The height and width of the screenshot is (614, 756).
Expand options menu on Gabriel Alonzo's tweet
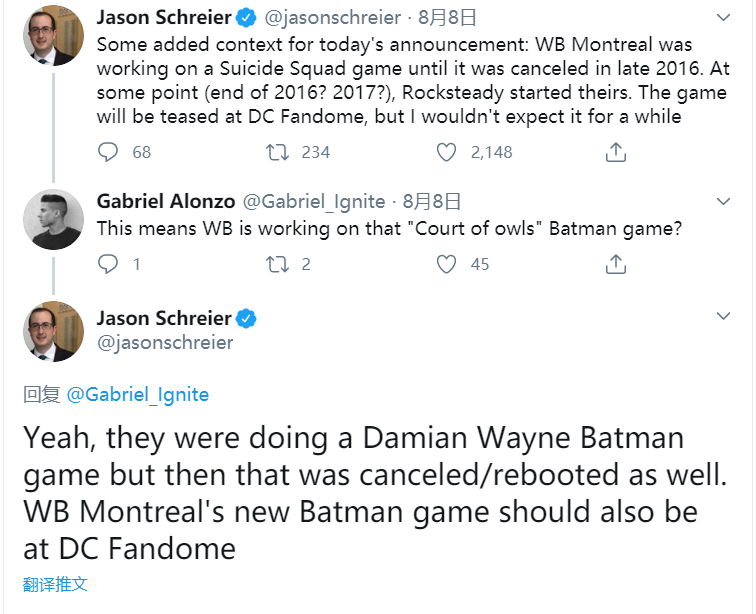(724, 202)
